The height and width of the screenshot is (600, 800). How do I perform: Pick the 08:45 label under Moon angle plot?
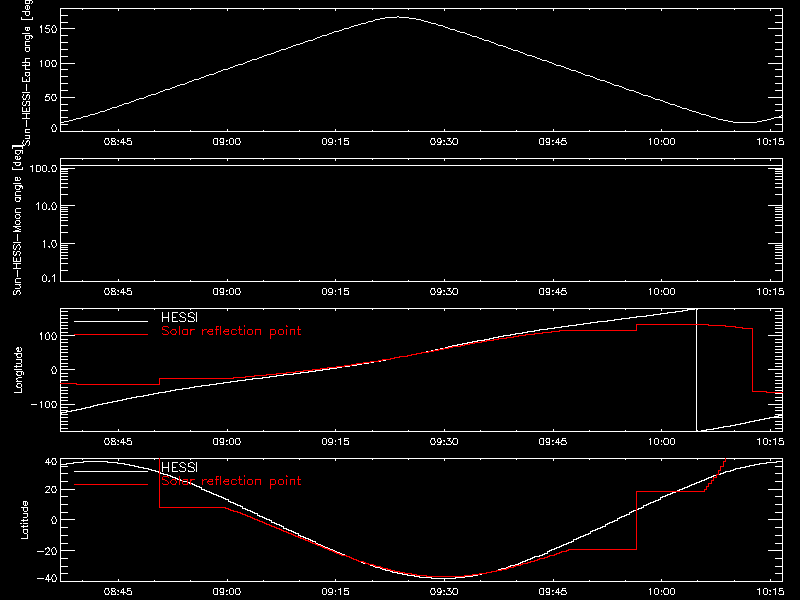tap(118, 292)
